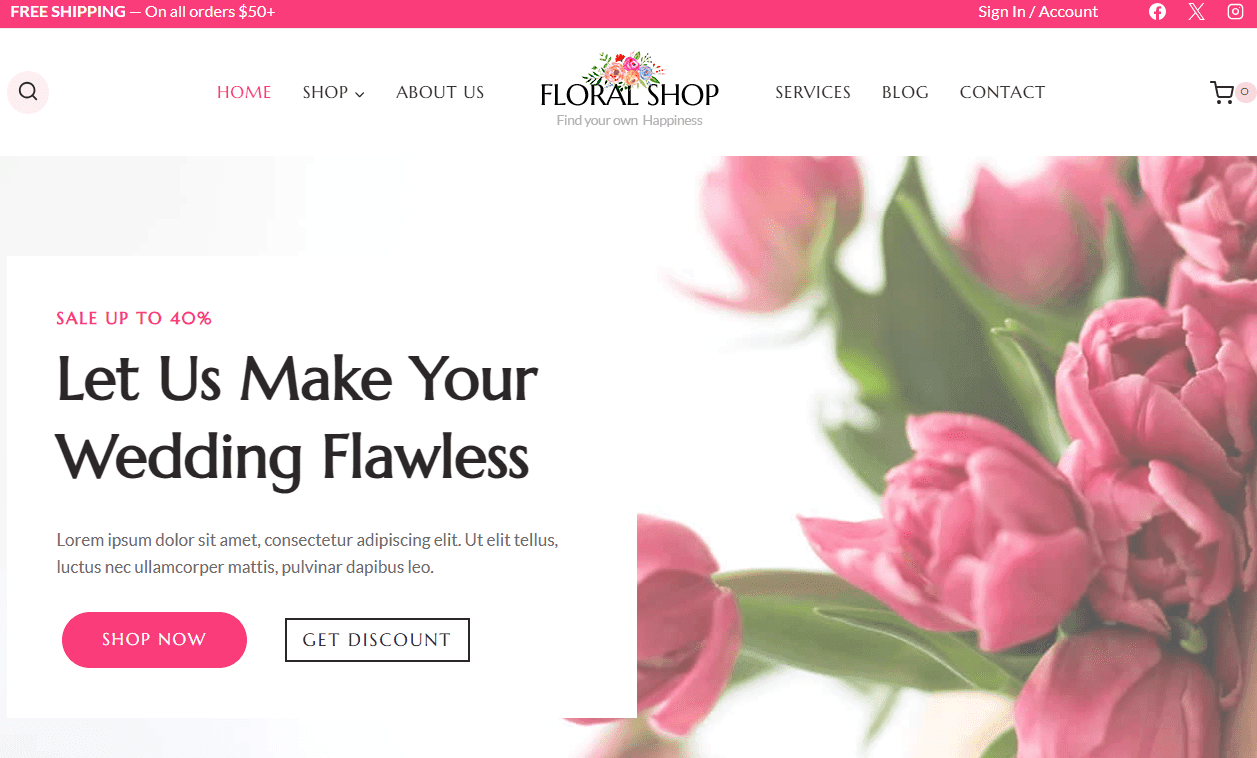Click the Free Shipping announcement text

pos(143,12)
